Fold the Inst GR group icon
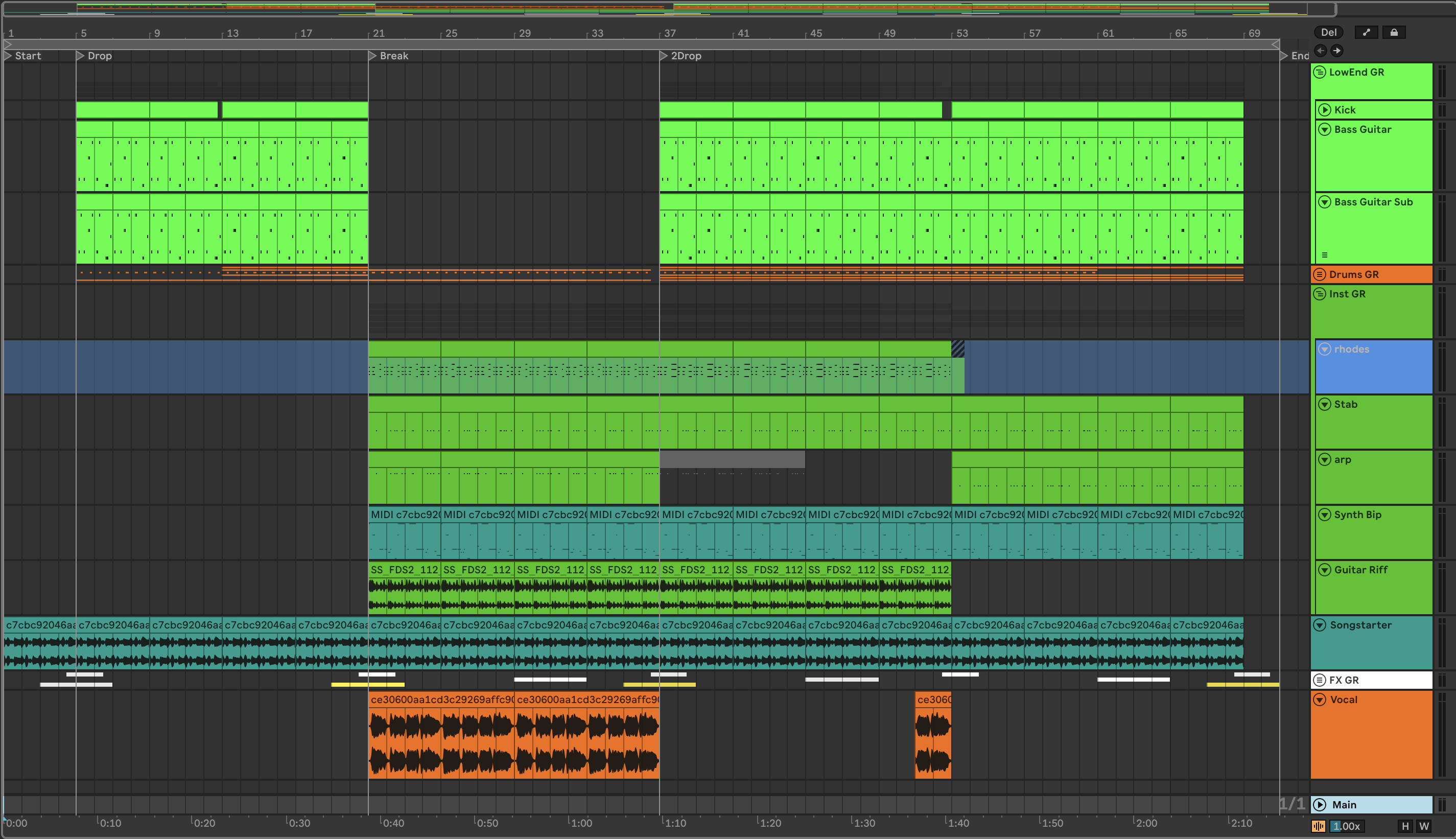The image size is (1456, 839). pyautogui.click(x=1320, y=294)
